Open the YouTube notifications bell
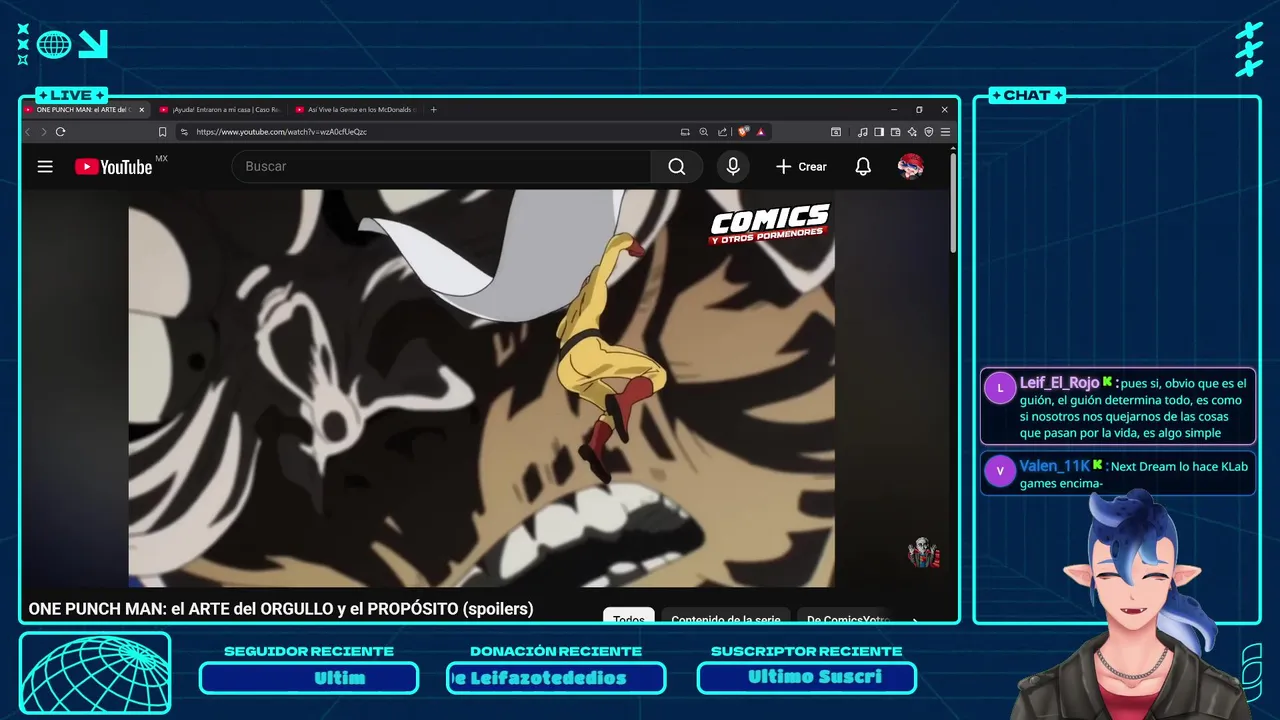Viewport: 1280px width, 720px height. pyautogui.click(x=863, y=167)
